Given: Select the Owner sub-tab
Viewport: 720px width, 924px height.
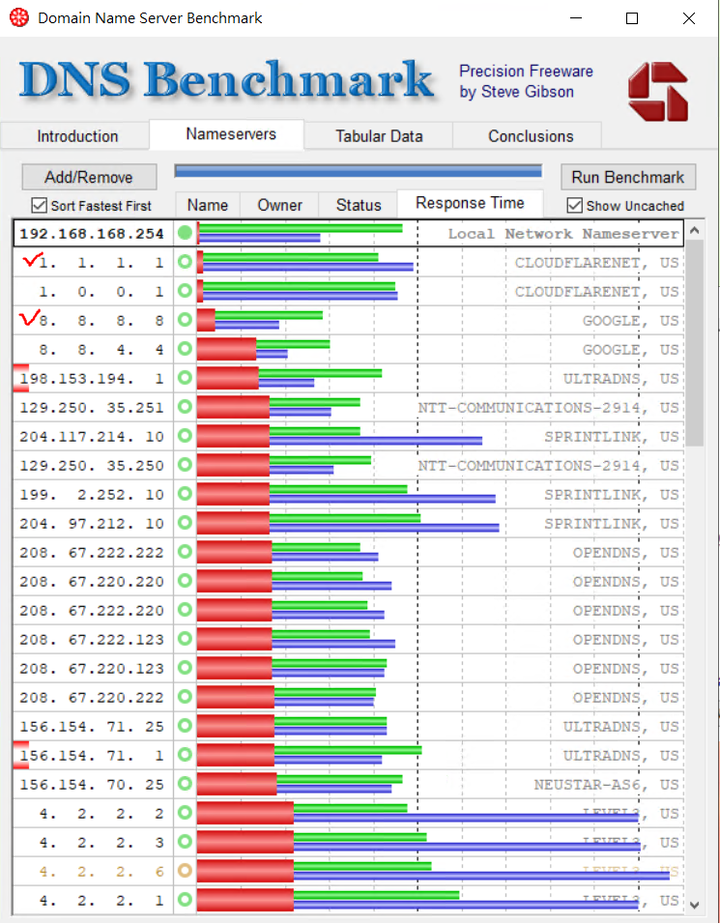Looking at the screenshot, I should click(279, 205).
